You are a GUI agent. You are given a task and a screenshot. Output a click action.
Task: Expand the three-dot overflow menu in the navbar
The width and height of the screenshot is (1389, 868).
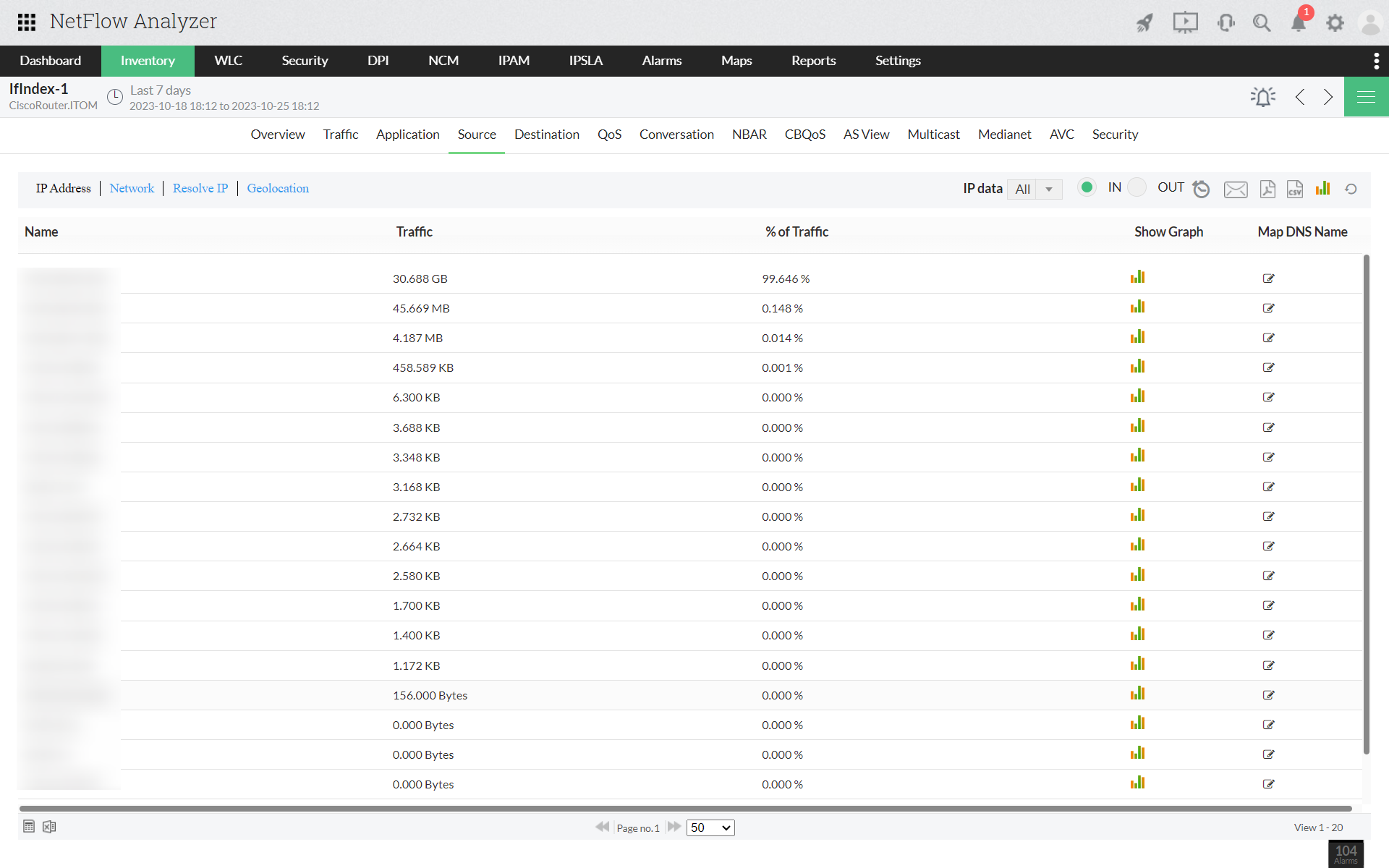tap(1376, 61)
